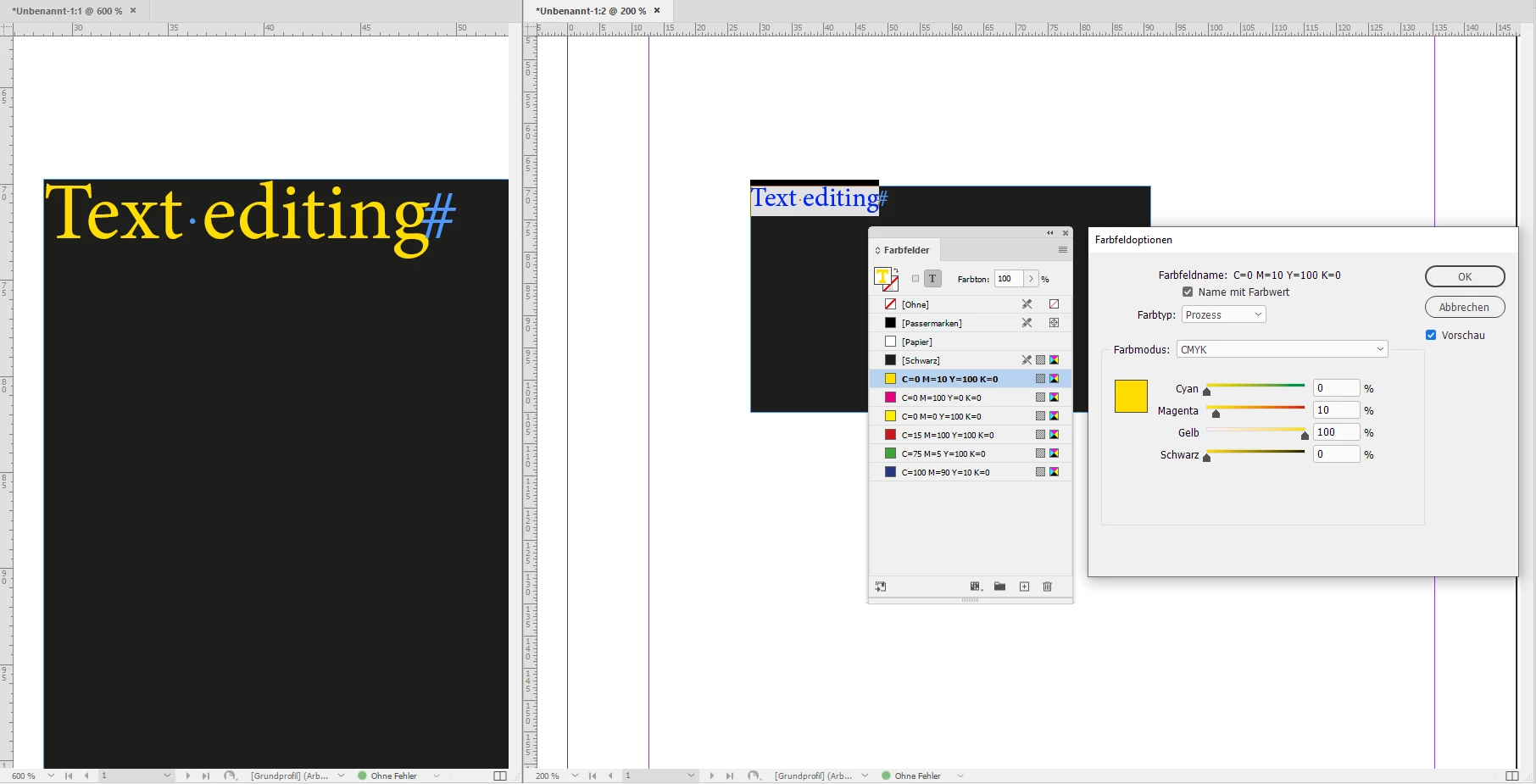Open zoom level dropdown at 600 %
1536x784 pixels.
(x=51, y=776)
